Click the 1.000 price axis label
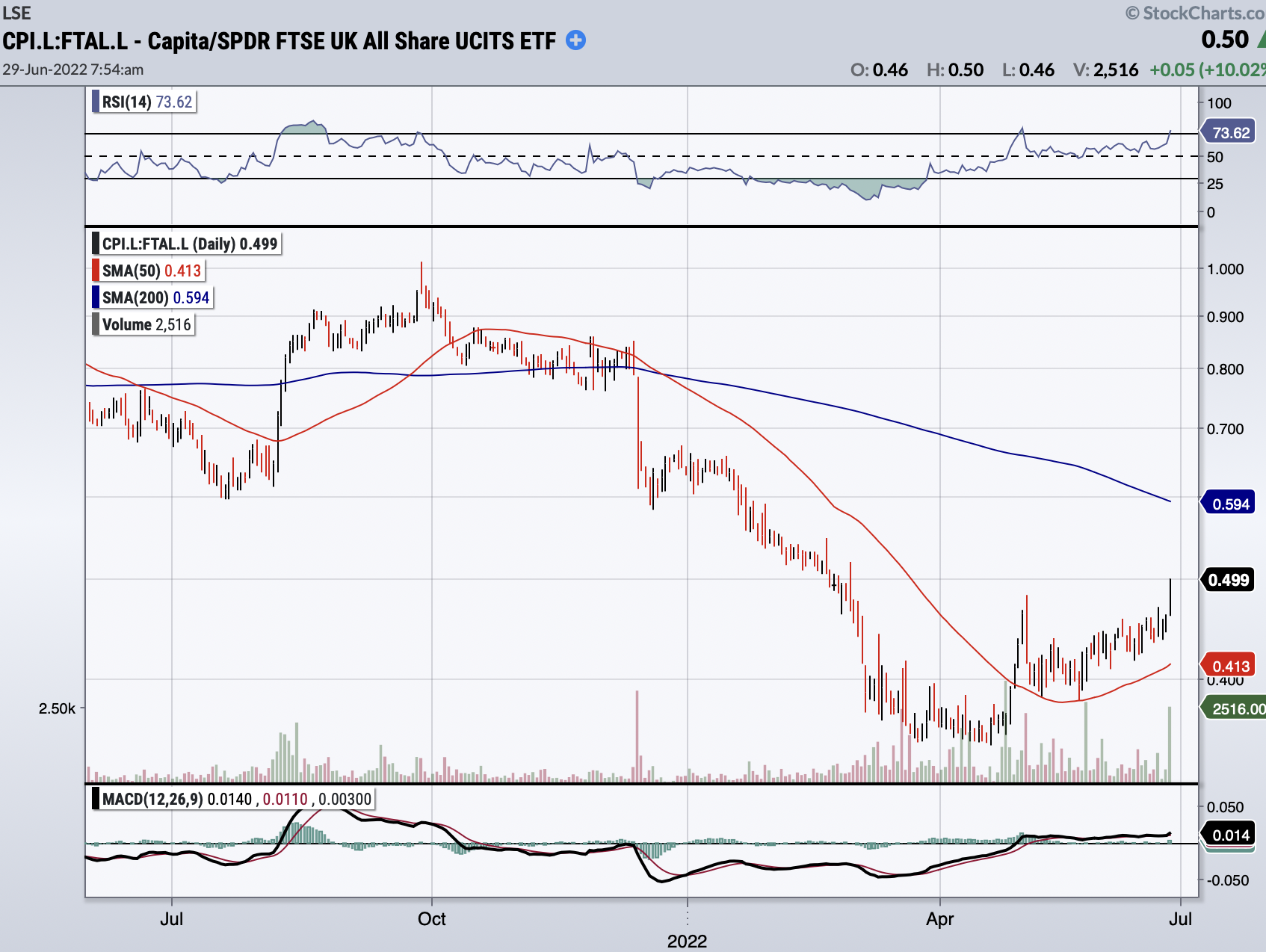Viewport: 1266px width, 952px height. (x=1226, y=269)
